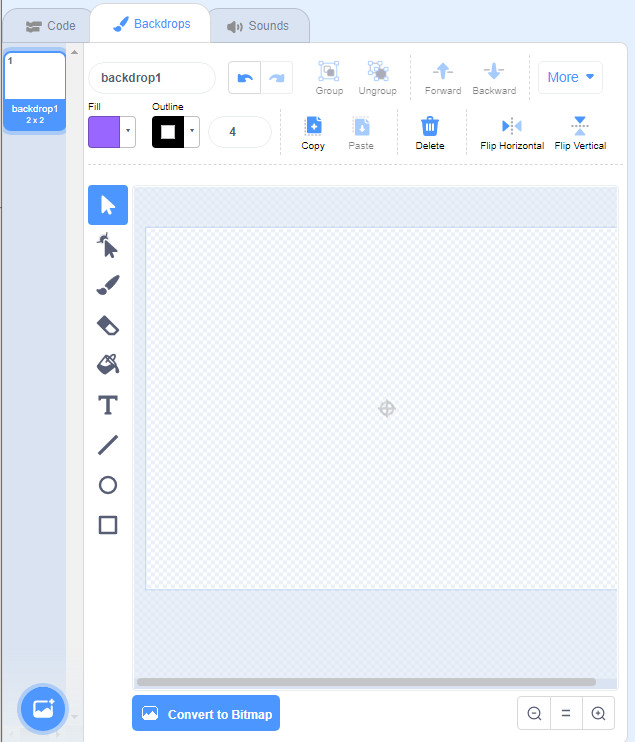Choose the Rectangle tool

click(x=108, y=525)
